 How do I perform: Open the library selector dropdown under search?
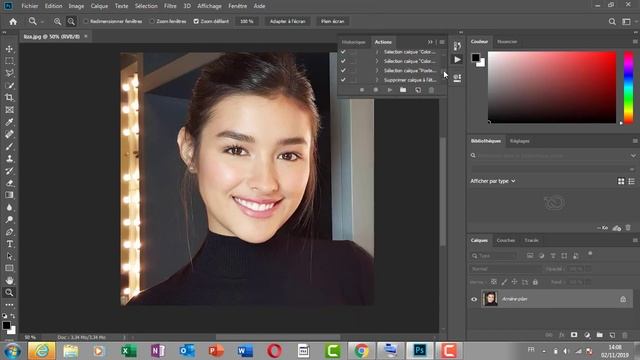coord(553,169)
